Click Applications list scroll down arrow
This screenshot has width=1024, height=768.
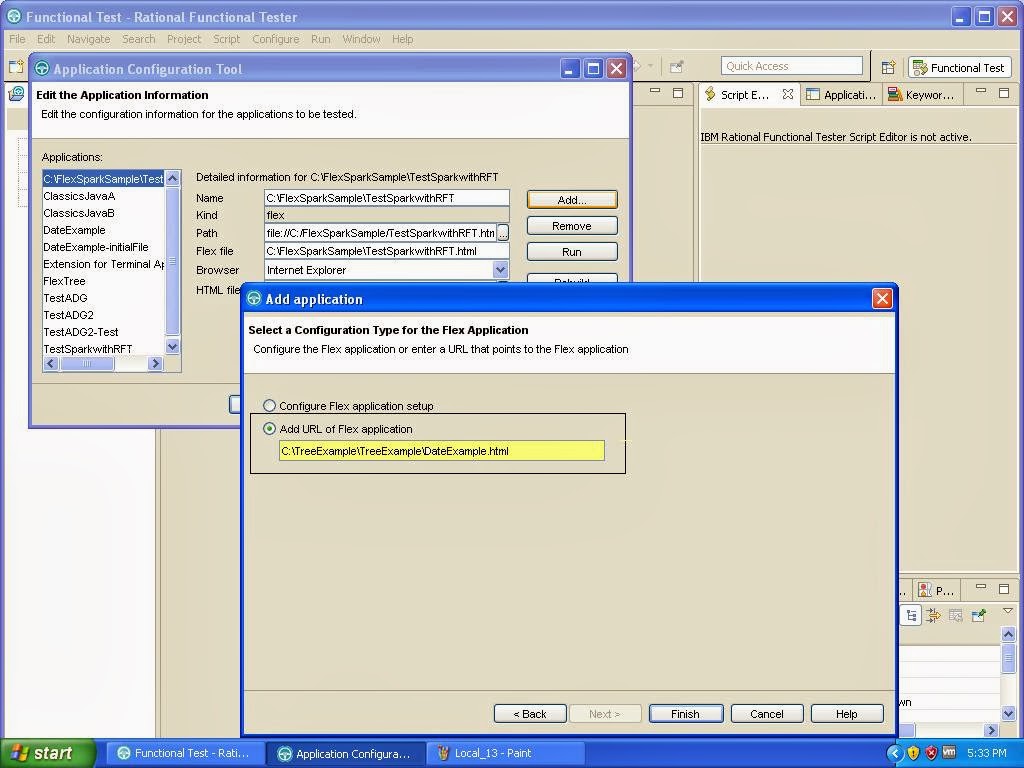172,347
